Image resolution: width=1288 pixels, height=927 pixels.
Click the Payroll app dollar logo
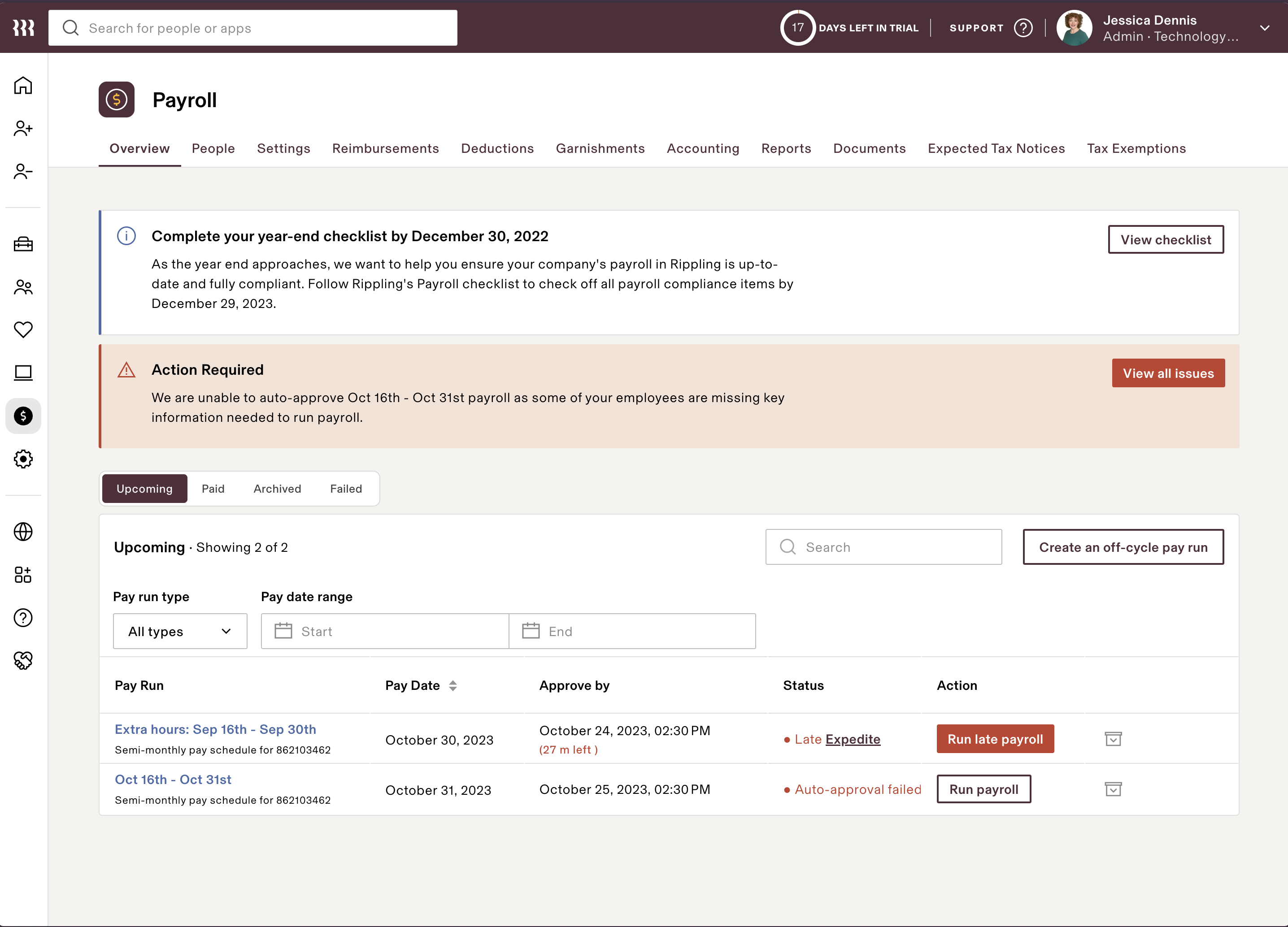[117, 100]
